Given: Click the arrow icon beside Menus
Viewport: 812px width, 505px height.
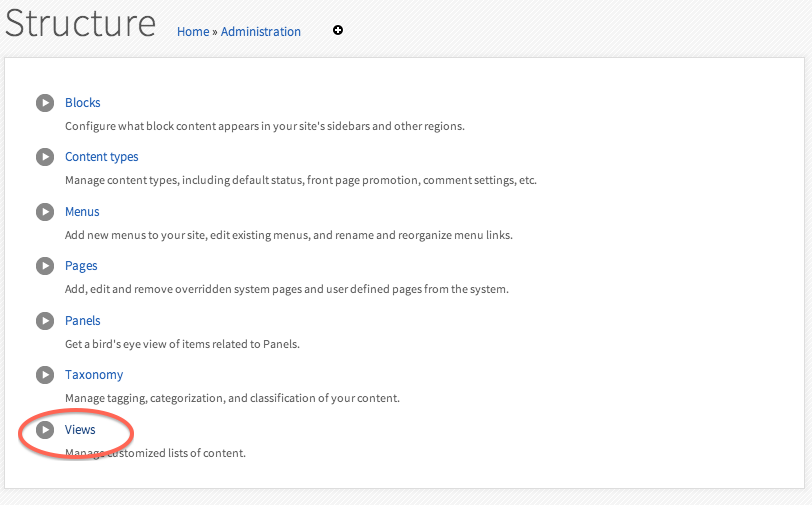Looking at the screenshot, I should [45, 212].
